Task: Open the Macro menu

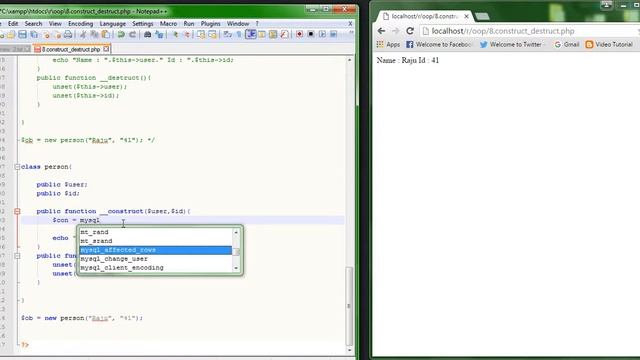Action: pos(168,24)
